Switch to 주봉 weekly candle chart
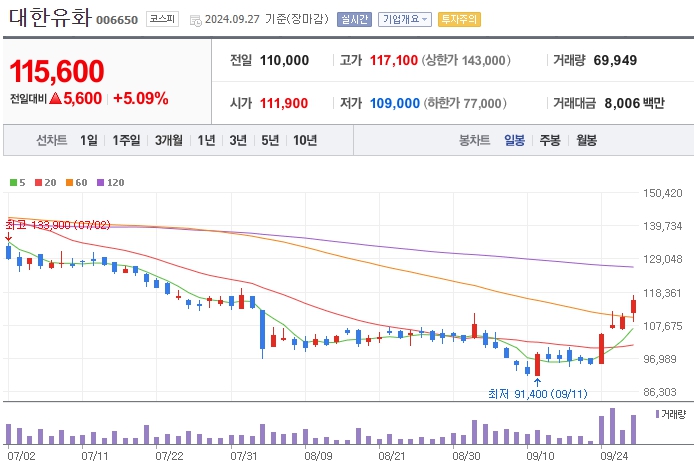 [550, 140]
